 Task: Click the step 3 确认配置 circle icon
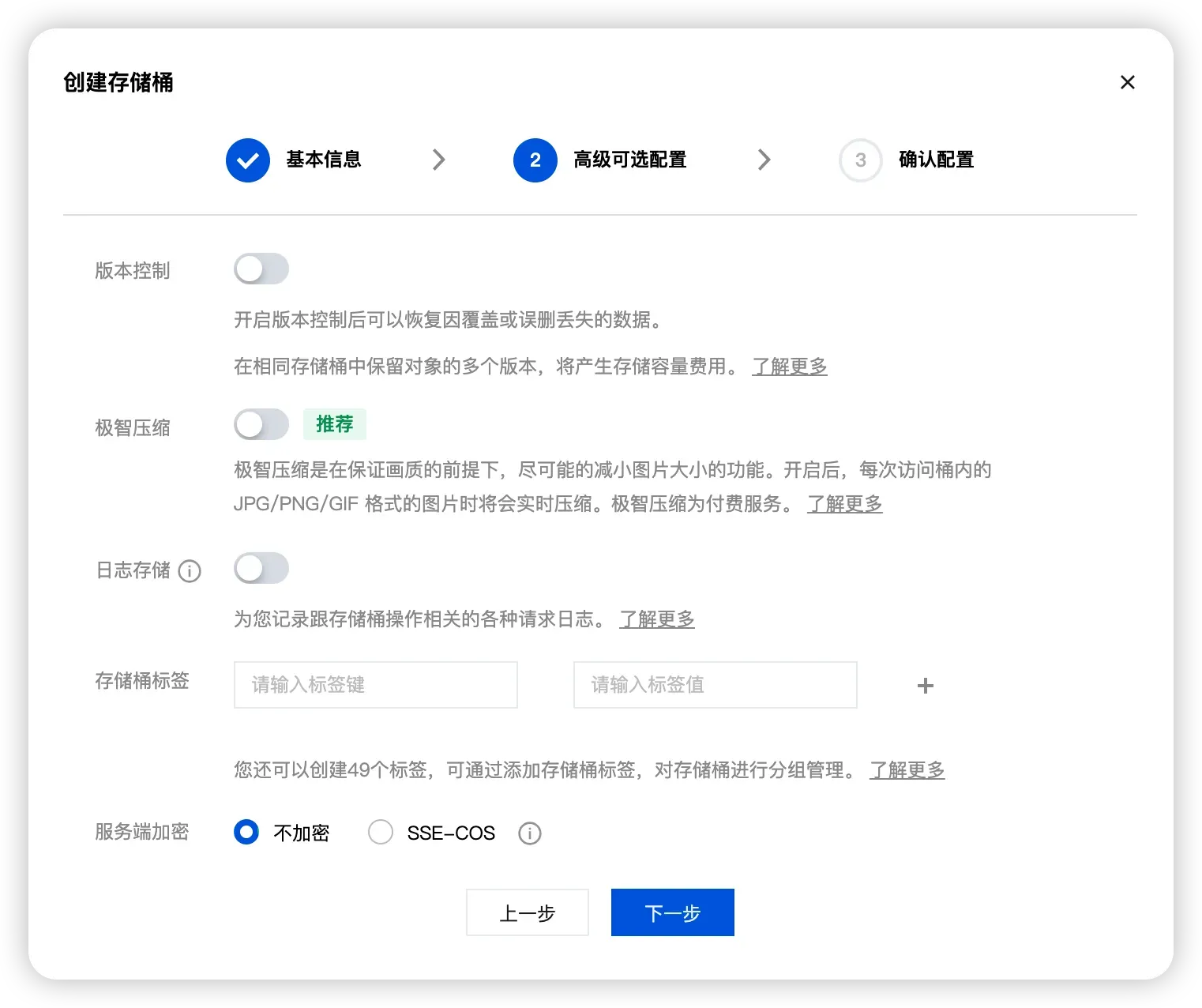pos(860,160)
